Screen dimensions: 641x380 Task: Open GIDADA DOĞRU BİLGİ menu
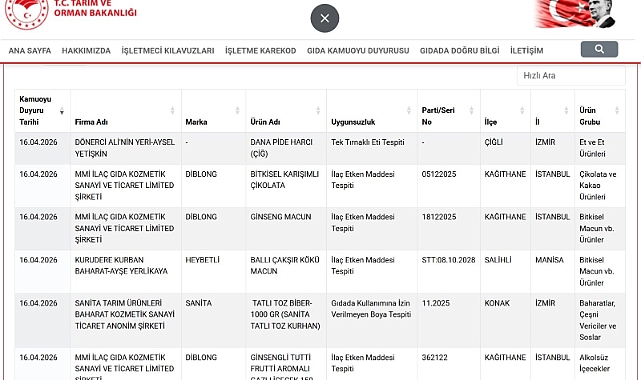[459, 51]
